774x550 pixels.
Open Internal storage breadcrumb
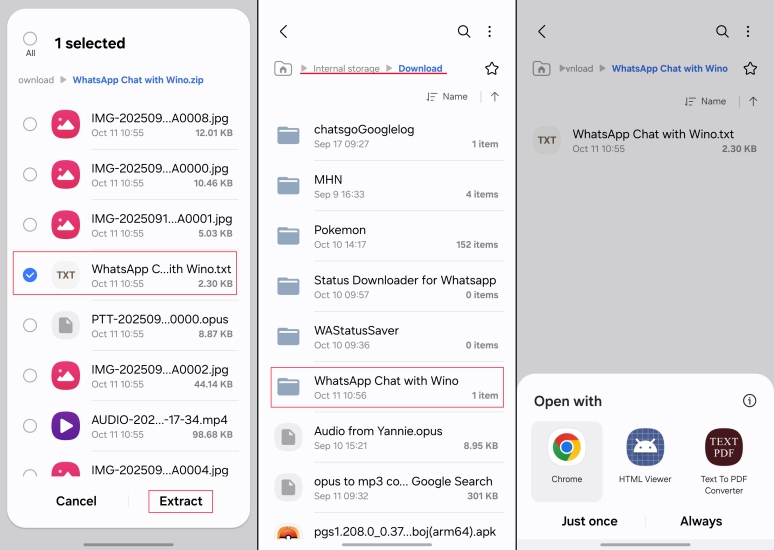coord(346,68)
